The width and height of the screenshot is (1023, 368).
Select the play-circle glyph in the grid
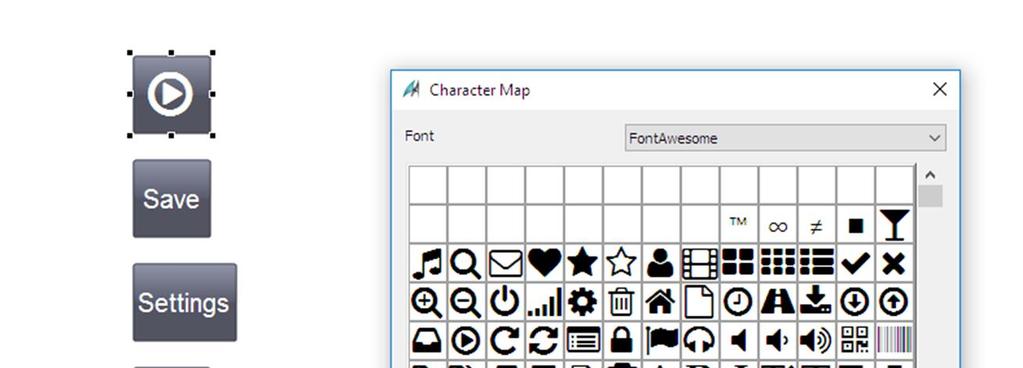[x=466, y=341]
